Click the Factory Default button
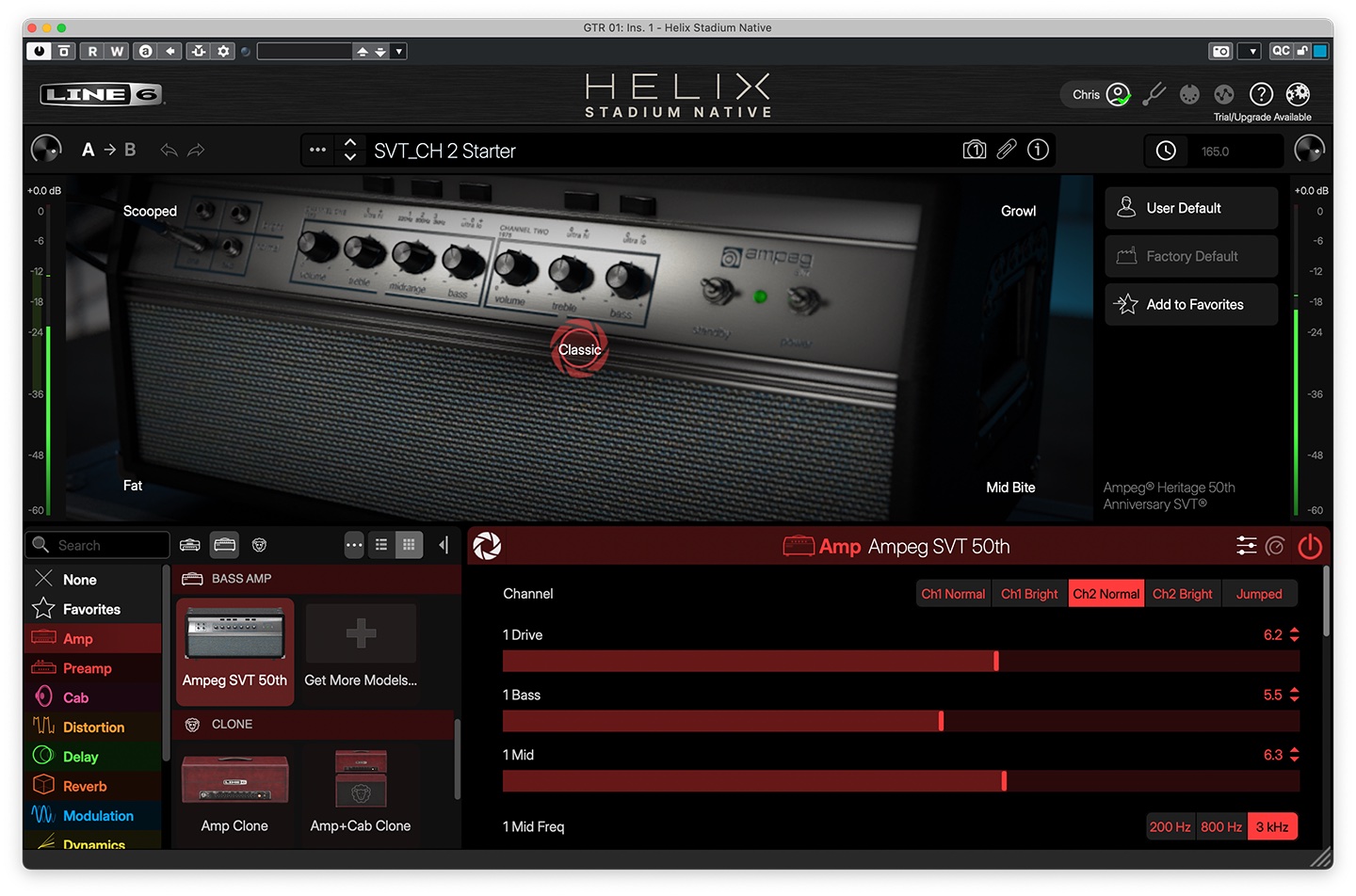 click(x=1191, y=256)
